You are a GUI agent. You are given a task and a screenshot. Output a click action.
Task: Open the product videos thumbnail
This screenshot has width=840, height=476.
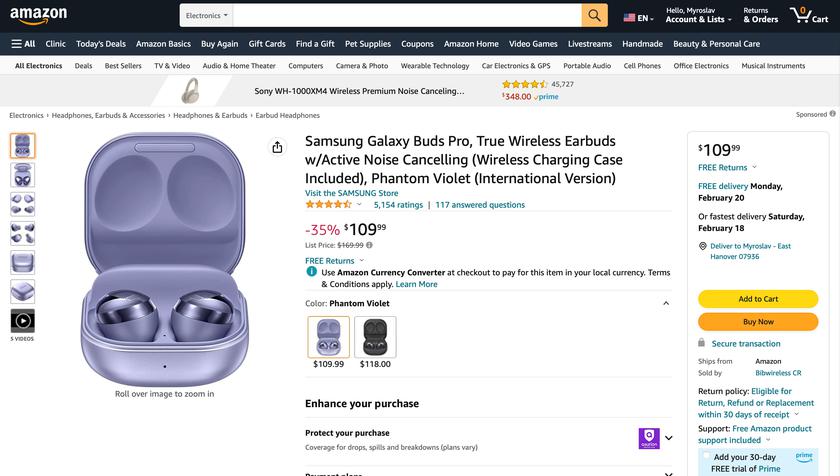[22, 321]
